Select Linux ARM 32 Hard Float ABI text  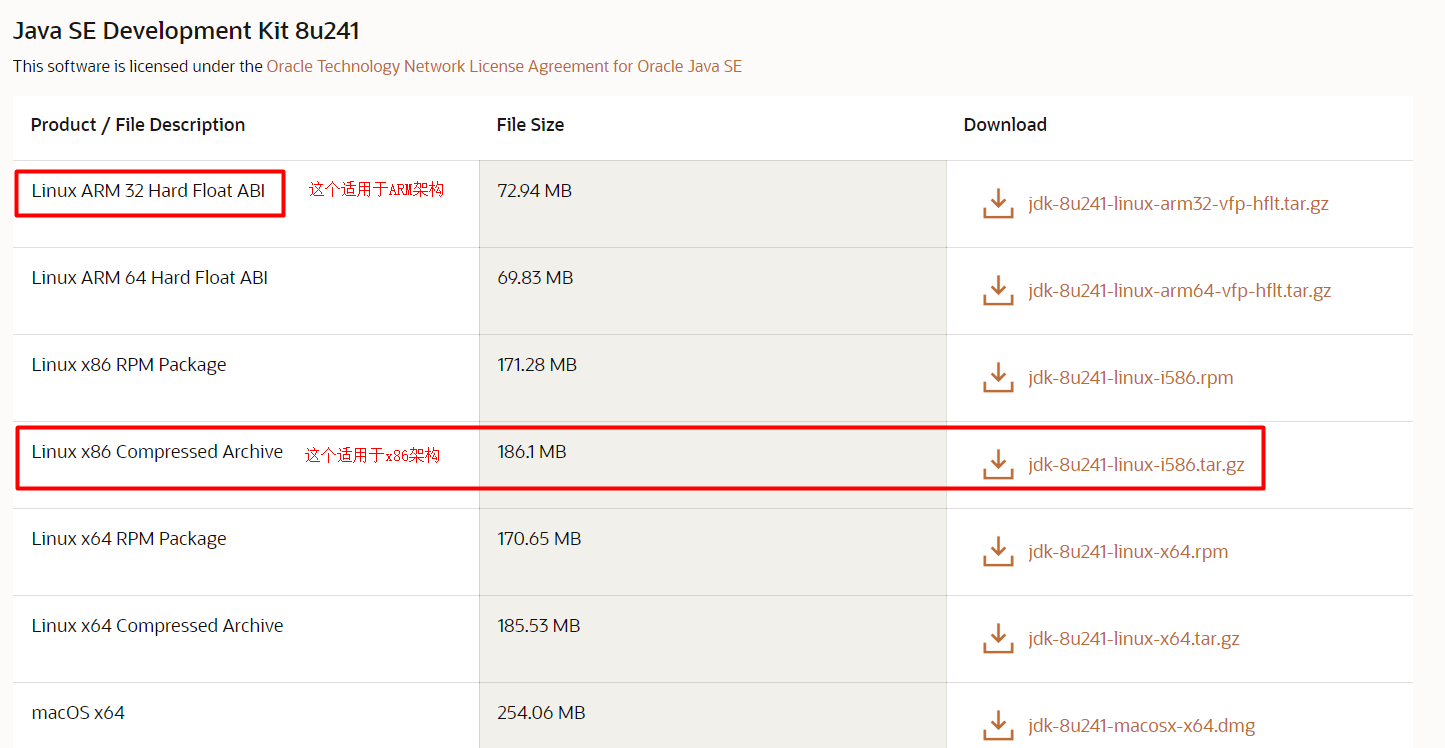point(148,191)
